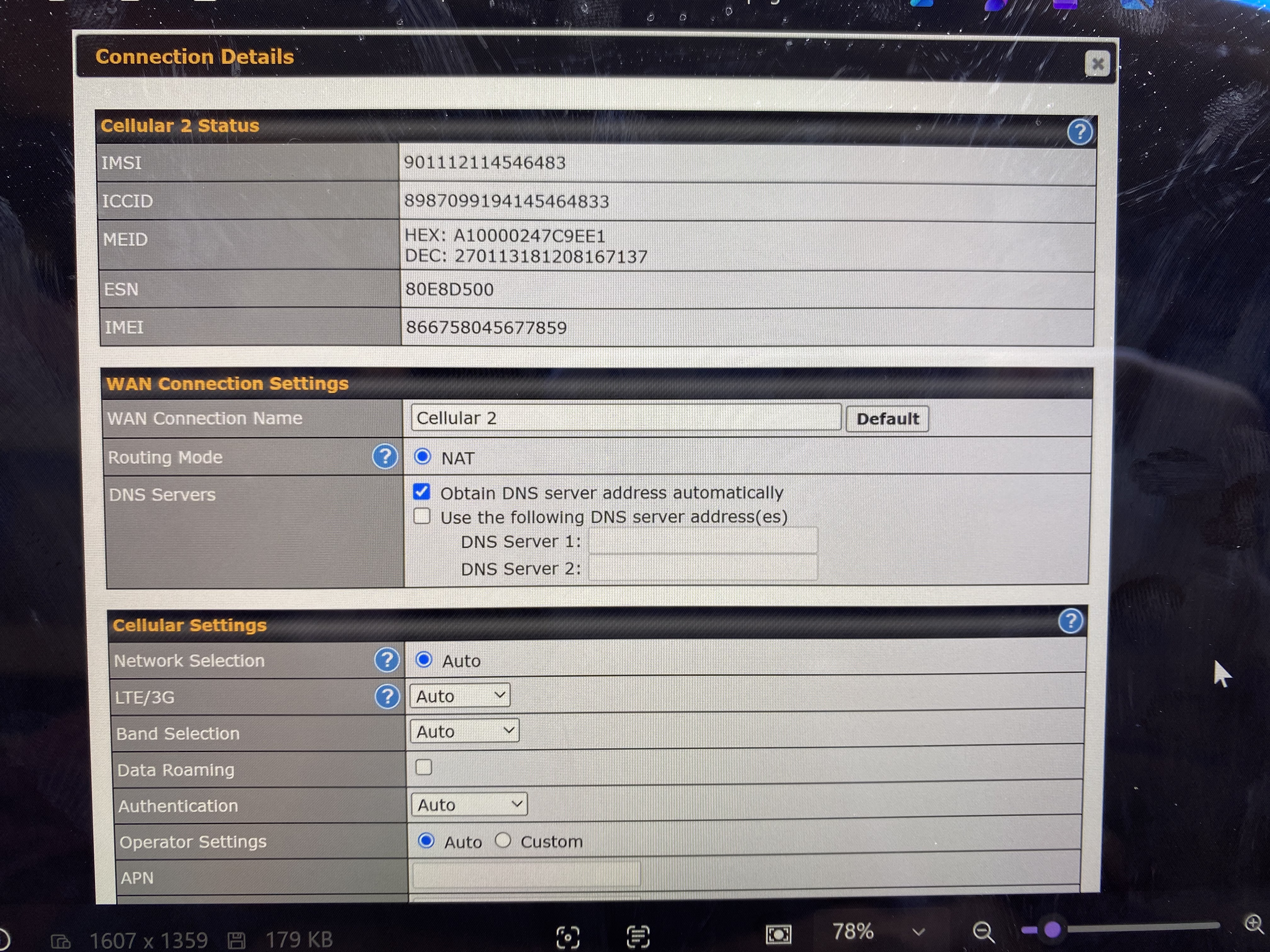Click the image zoom slider handle
This screenshot has height=952, width=1270.
click(x=1052, y=930)
